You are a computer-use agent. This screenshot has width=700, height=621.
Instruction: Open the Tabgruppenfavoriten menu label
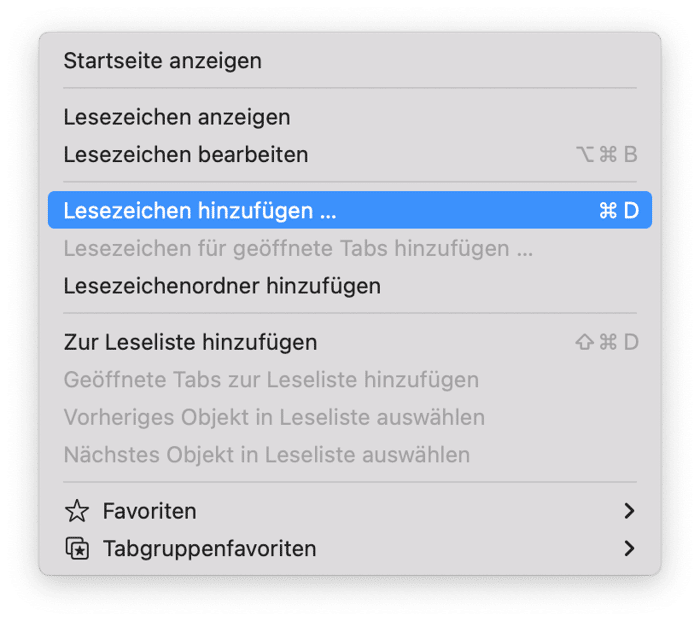pos(210,549)
